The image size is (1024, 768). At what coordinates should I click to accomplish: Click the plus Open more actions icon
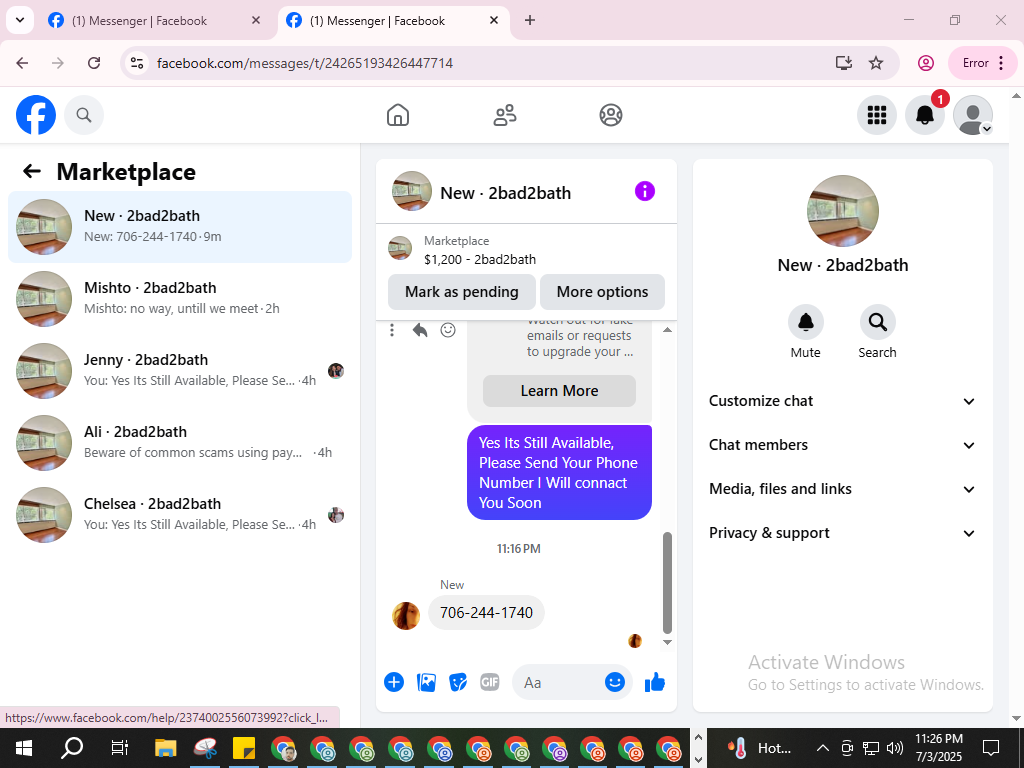pyautogui.click(x=394, y=682)
